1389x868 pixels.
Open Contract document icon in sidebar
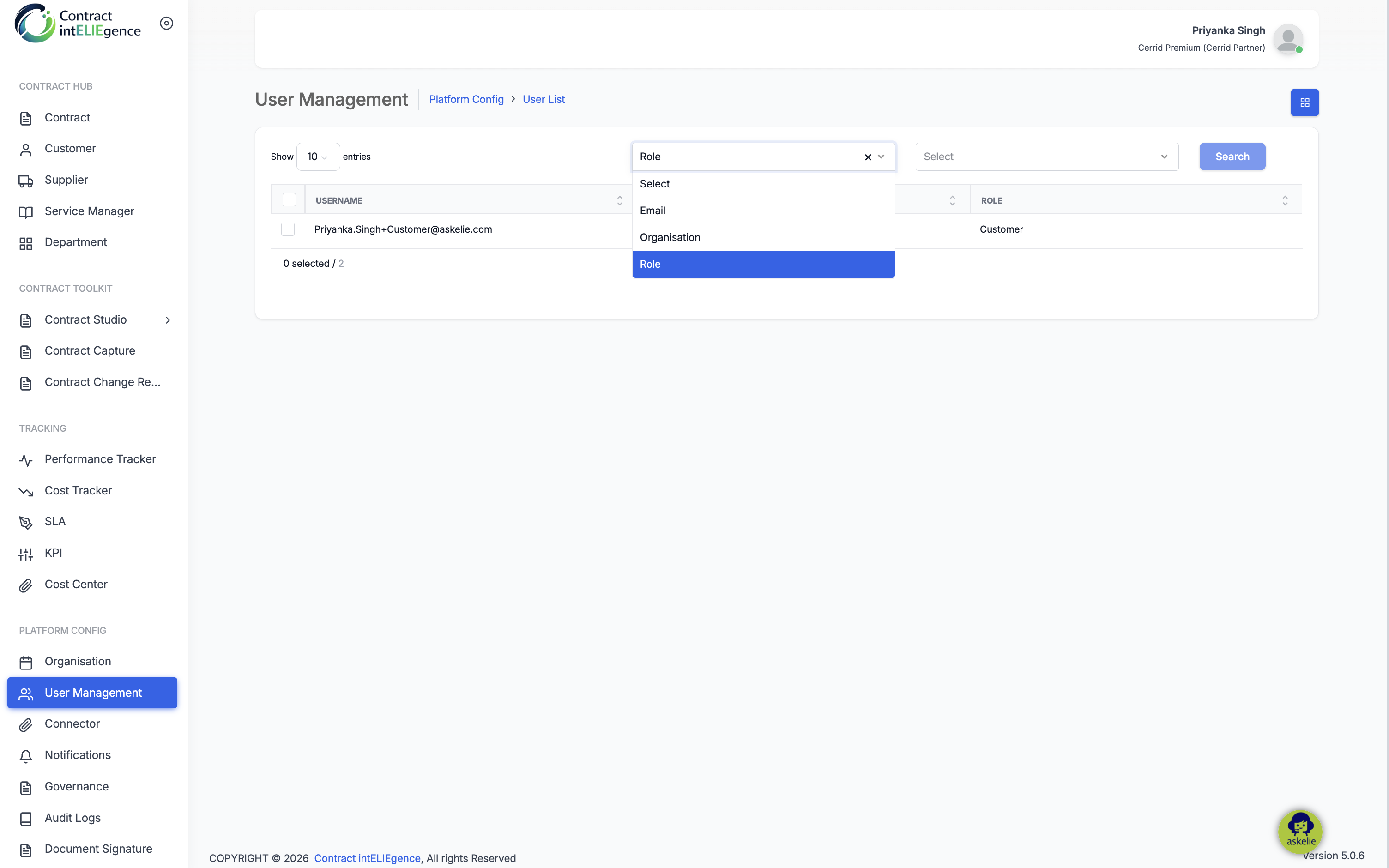(26, 118)
